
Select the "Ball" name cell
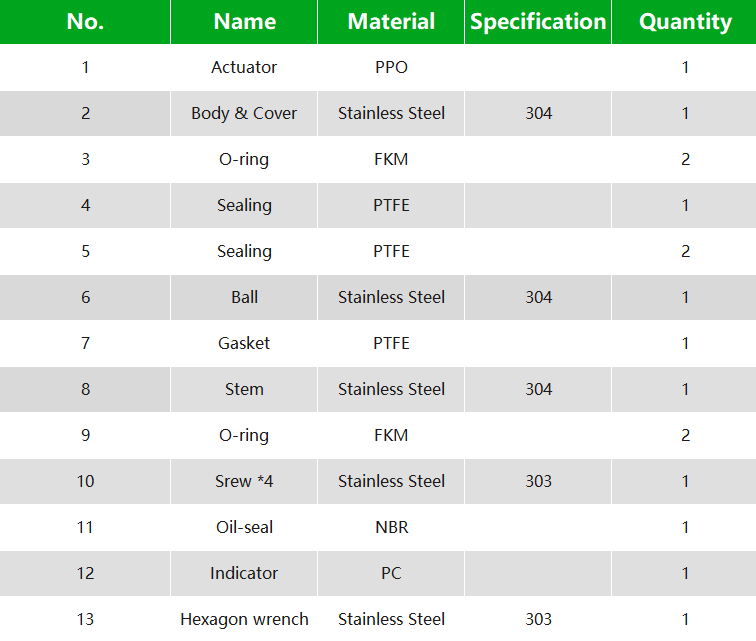coord(244,298)
